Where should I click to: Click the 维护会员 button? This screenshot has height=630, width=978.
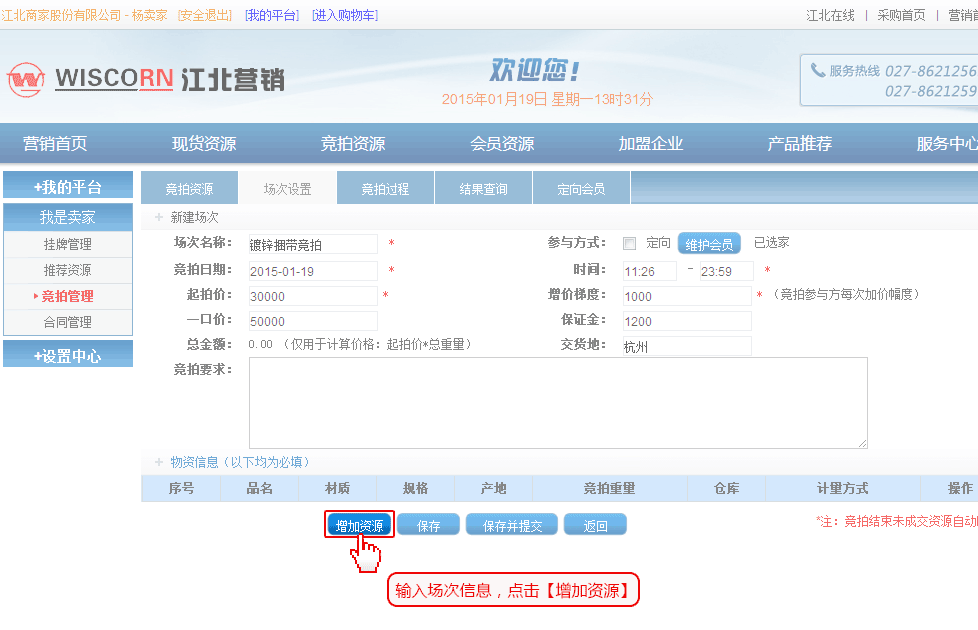tap(709, 244)
